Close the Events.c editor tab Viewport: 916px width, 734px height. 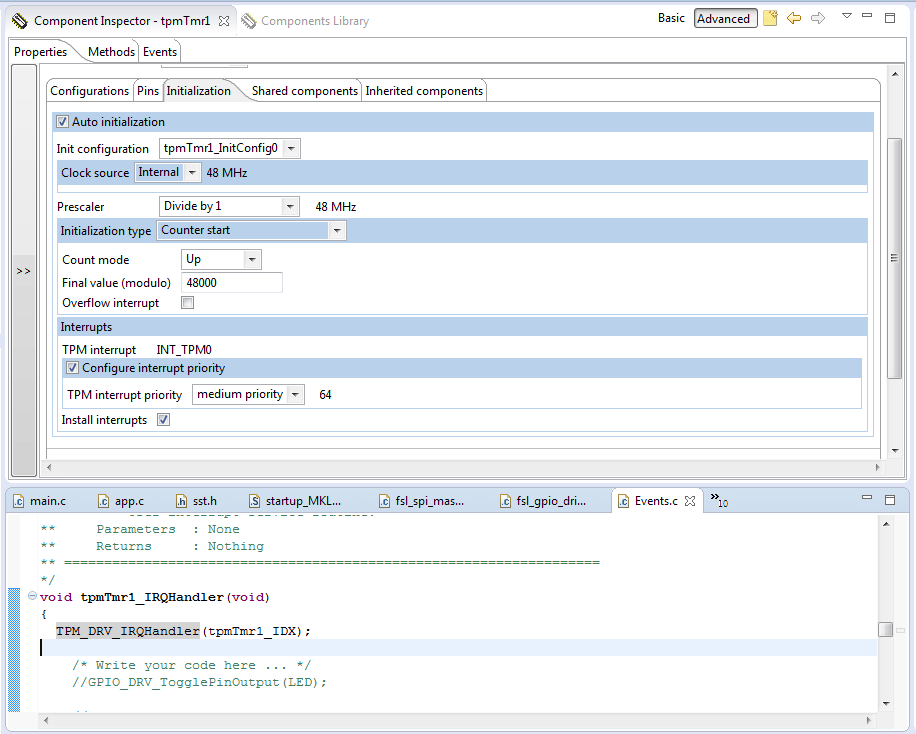pyautogui.click(x=690, y=501)
